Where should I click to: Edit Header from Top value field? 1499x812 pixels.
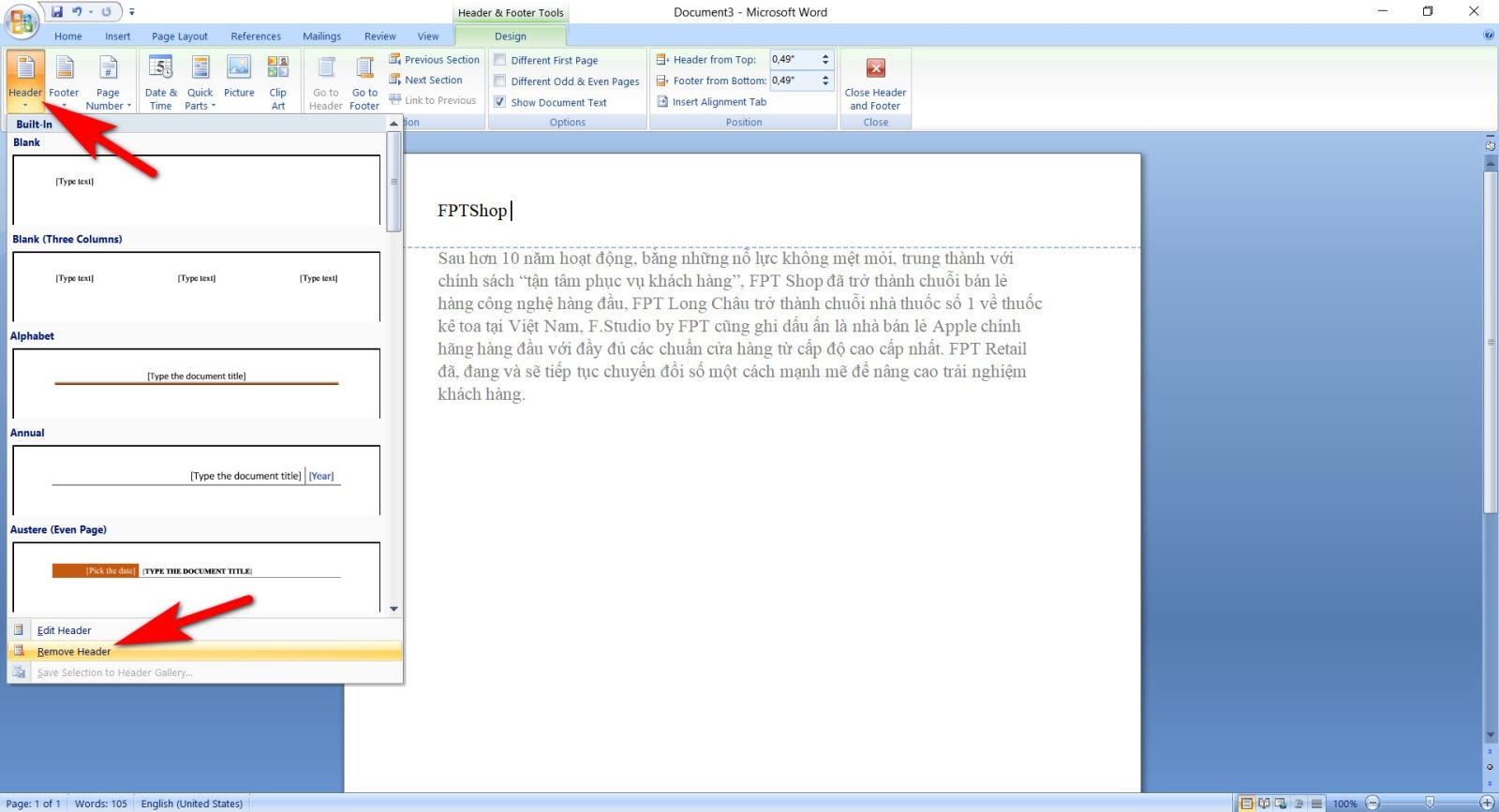pyautogui.click(x=794, y=59)
